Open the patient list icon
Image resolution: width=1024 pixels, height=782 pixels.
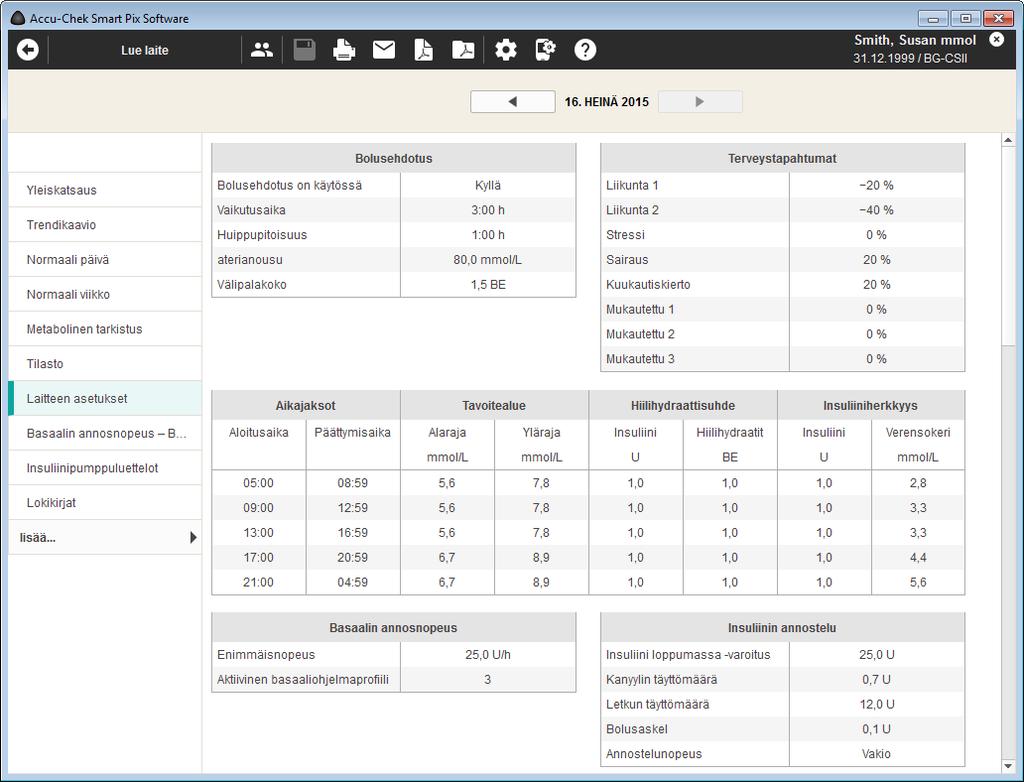click(x=262, y=50)
